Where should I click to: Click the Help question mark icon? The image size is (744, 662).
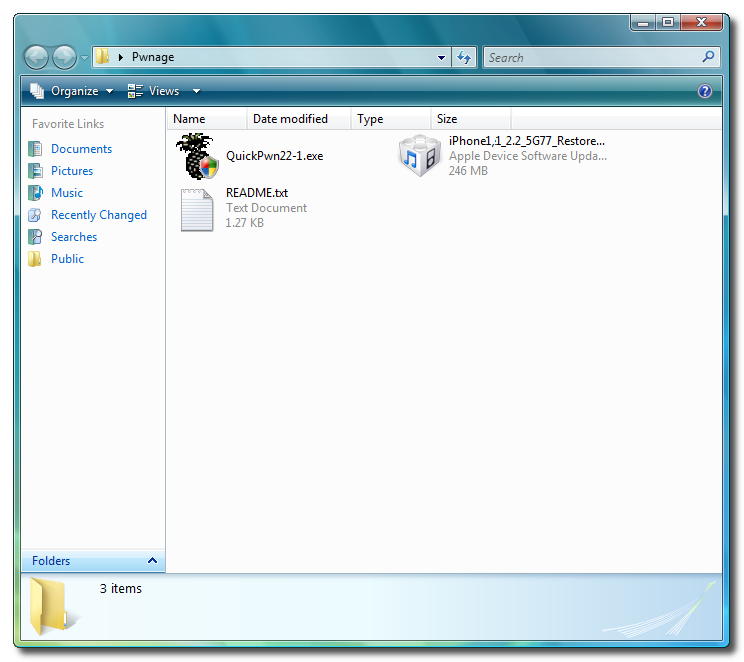tap(705, 91)
